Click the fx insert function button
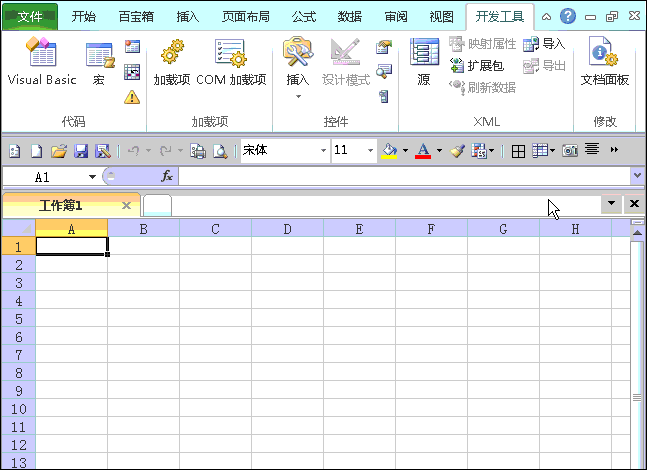 point(167,176)
